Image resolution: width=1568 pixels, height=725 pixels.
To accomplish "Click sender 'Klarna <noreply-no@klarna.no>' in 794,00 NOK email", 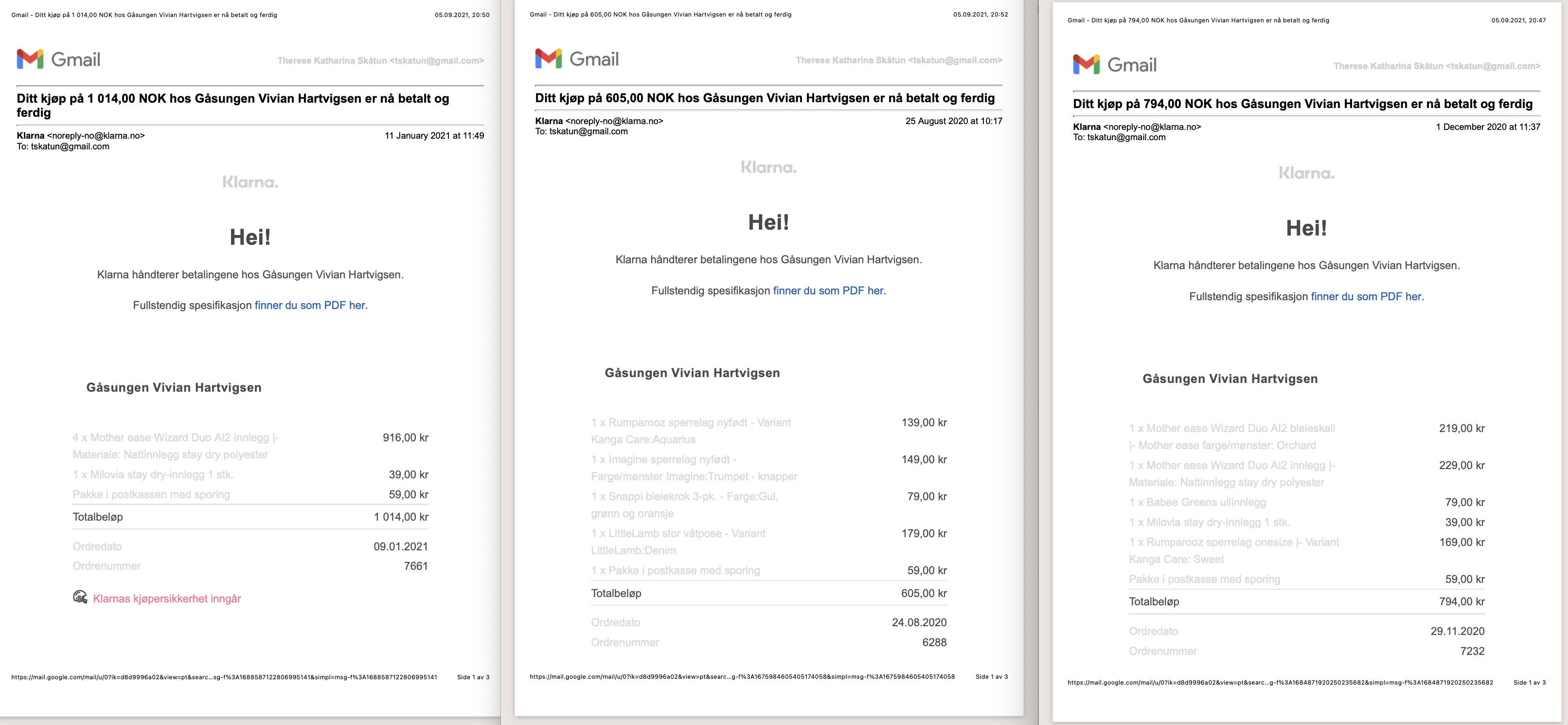I will 1137,127.
